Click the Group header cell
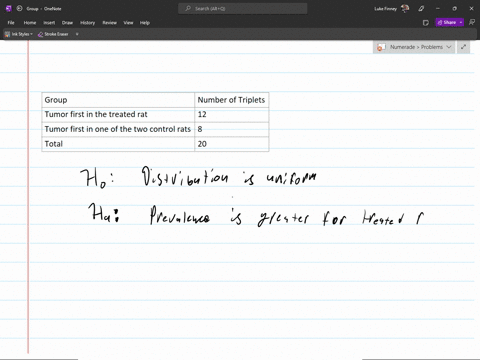The image size is (480, 360). (118, 100)
